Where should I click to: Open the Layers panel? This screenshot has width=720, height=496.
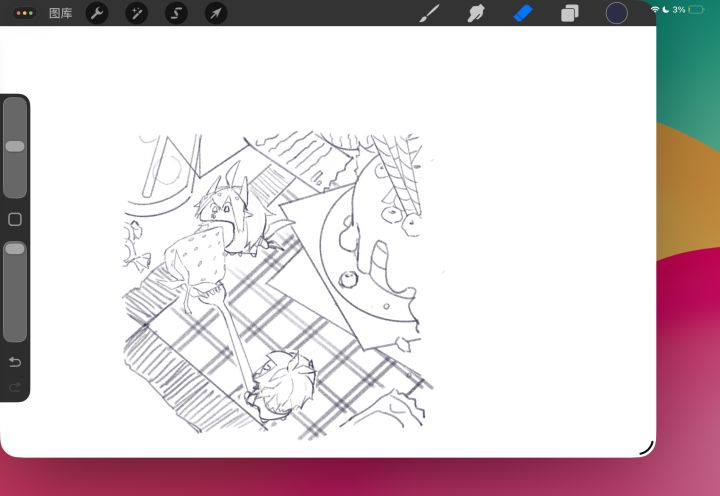(x=570, y=13)
